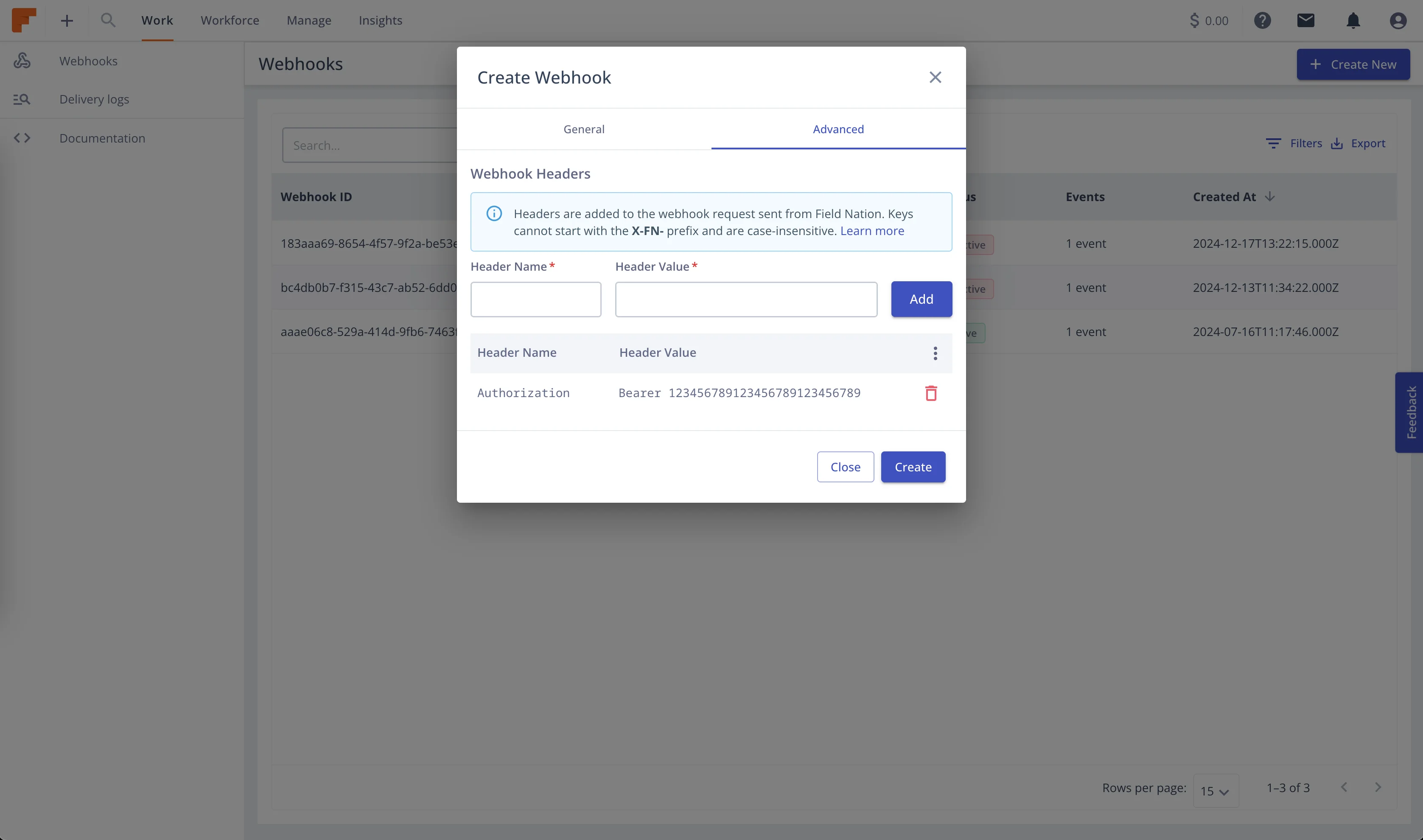Click the Header Name input field
Screen dimensions: 1423x840
pyautogui.click(x=535, y=299)
